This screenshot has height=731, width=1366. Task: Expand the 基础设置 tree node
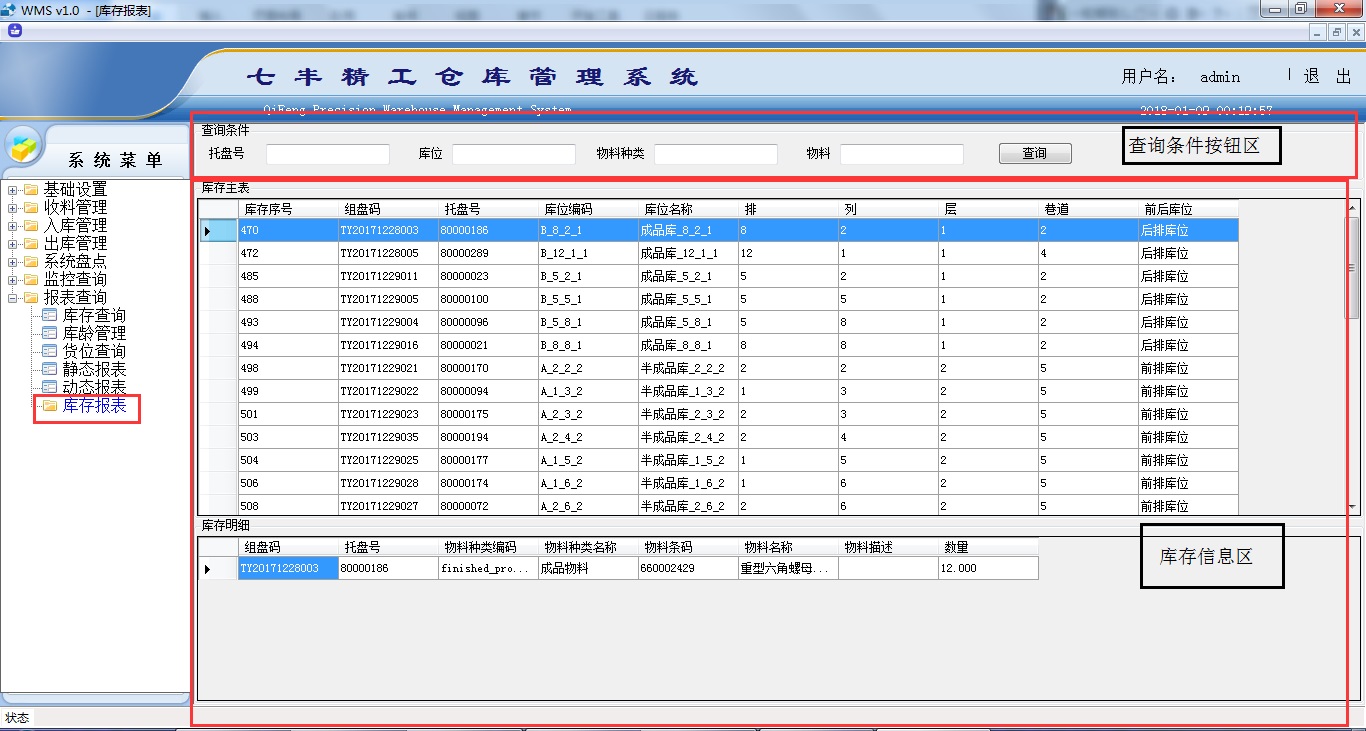point(12,190)
